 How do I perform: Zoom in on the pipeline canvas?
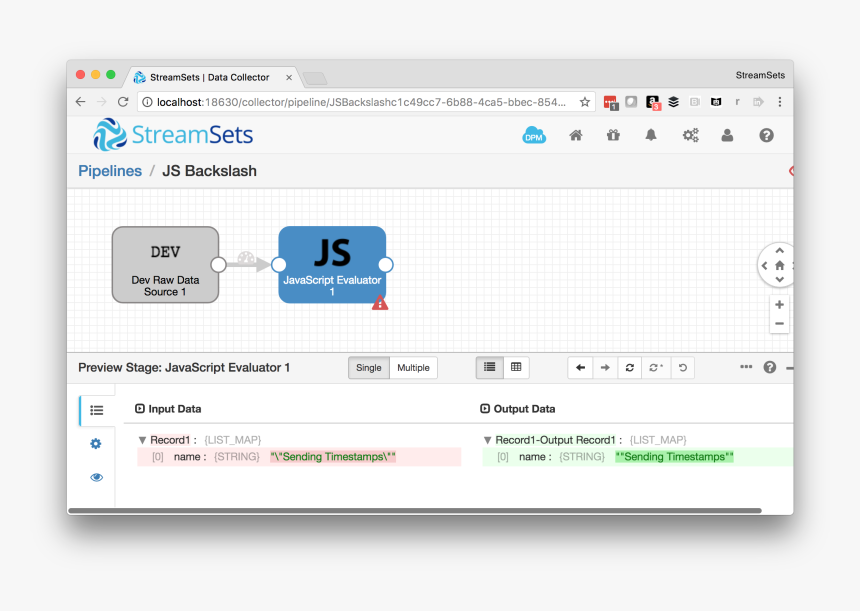[x=779, y=304]
